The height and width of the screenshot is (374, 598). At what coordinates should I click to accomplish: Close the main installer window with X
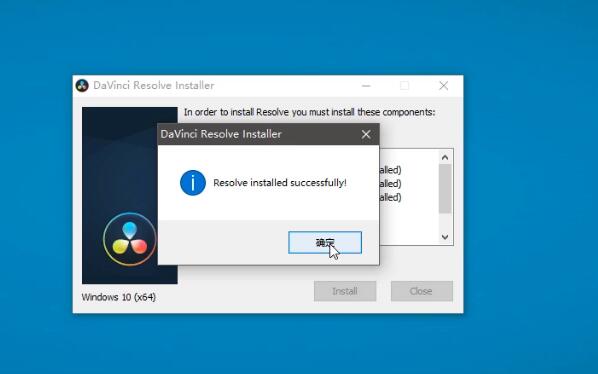tap(444, 86)
